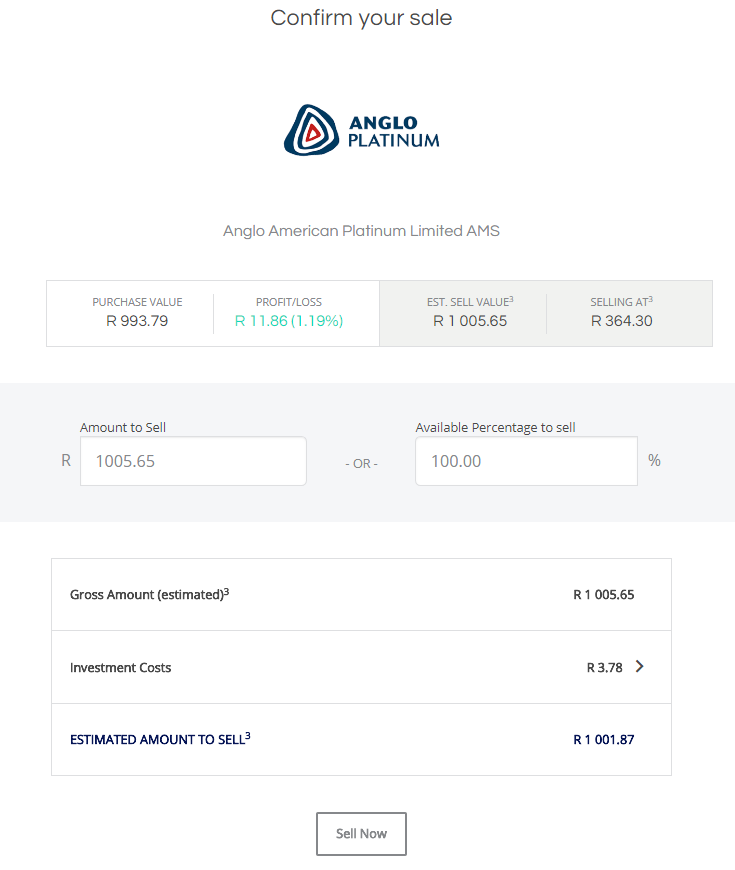Image resolution: width=735 pixels, height=870 pixels.
Task: Select the Est. Sell Value R 1 005.65
Action: pyautogui.click(x=470, y=321)
